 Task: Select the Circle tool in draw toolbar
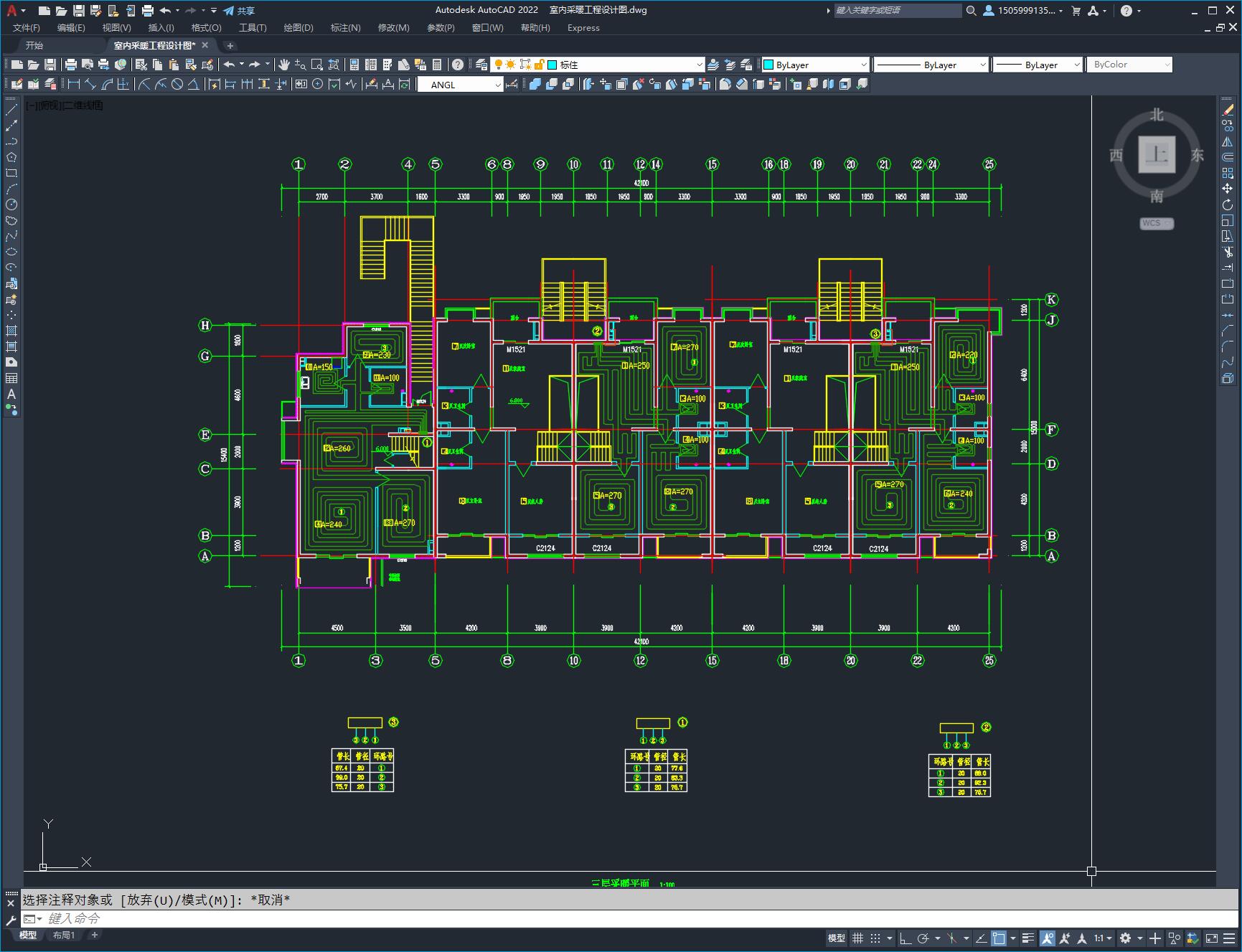[x=11, y=204]
